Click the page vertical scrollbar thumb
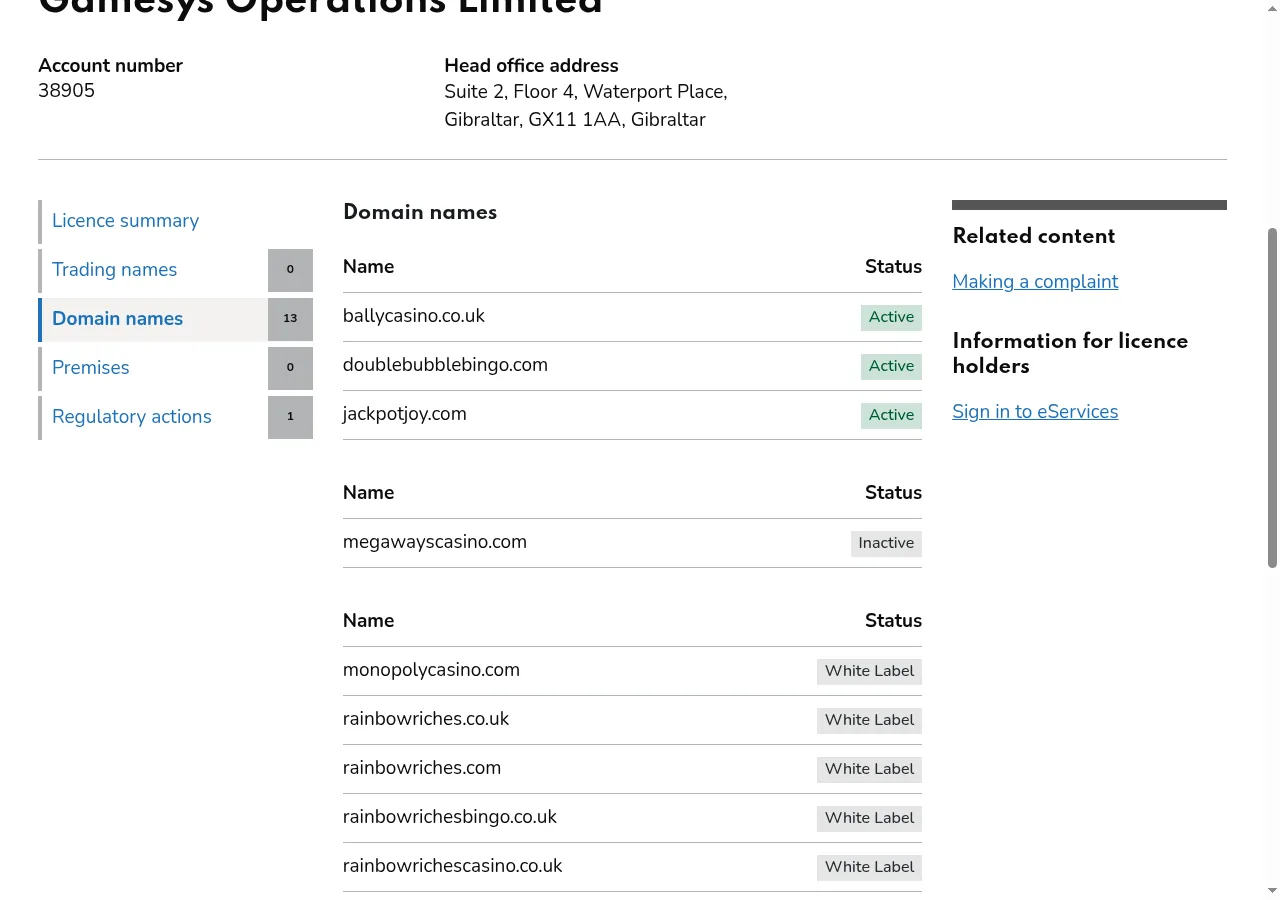This screenshot has height=900, width=1280. pyautogui.click(x=1272, y=398)
